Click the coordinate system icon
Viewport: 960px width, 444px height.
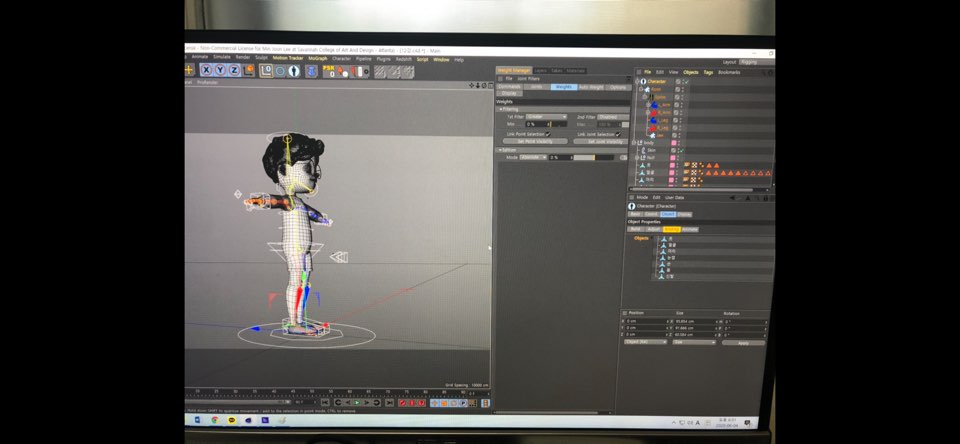pos(248,70)
